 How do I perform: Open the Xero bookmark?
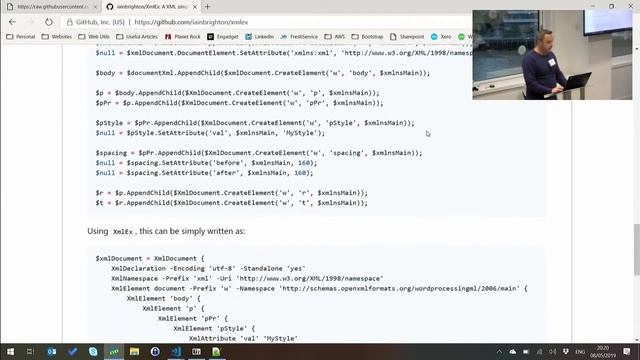click(x=441, y=37)
